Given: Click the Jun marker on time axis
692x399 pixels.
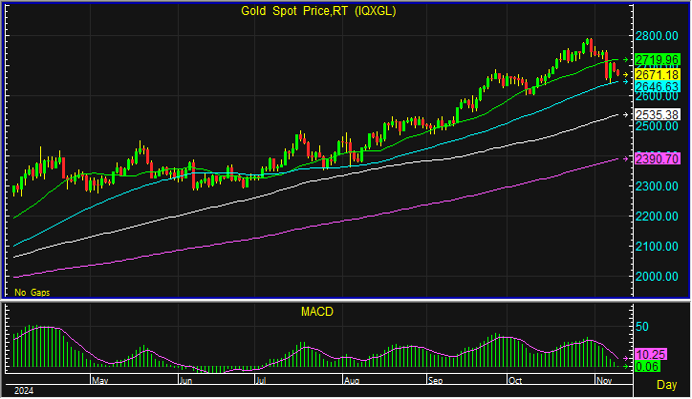Looking at the screenshot, I should 186,380.
